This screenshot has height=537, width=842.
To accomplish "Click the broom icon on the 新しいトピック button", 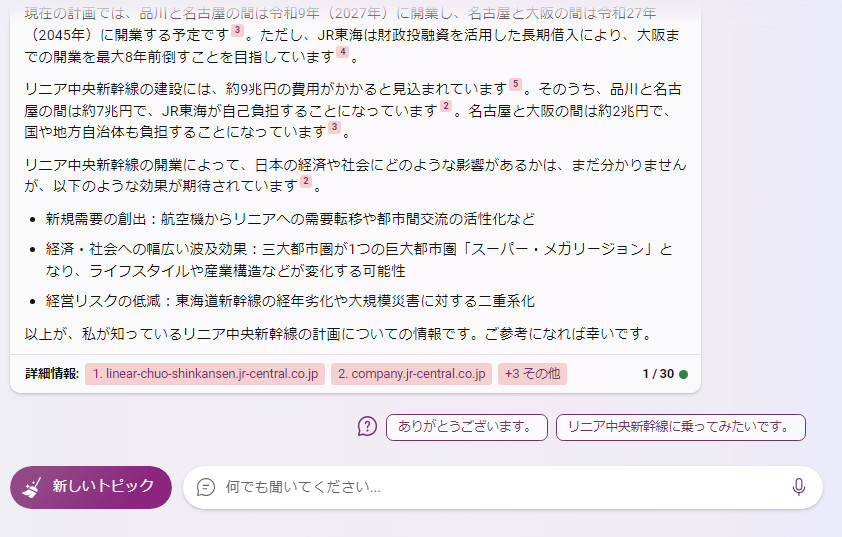I will [x=32, y=488].
